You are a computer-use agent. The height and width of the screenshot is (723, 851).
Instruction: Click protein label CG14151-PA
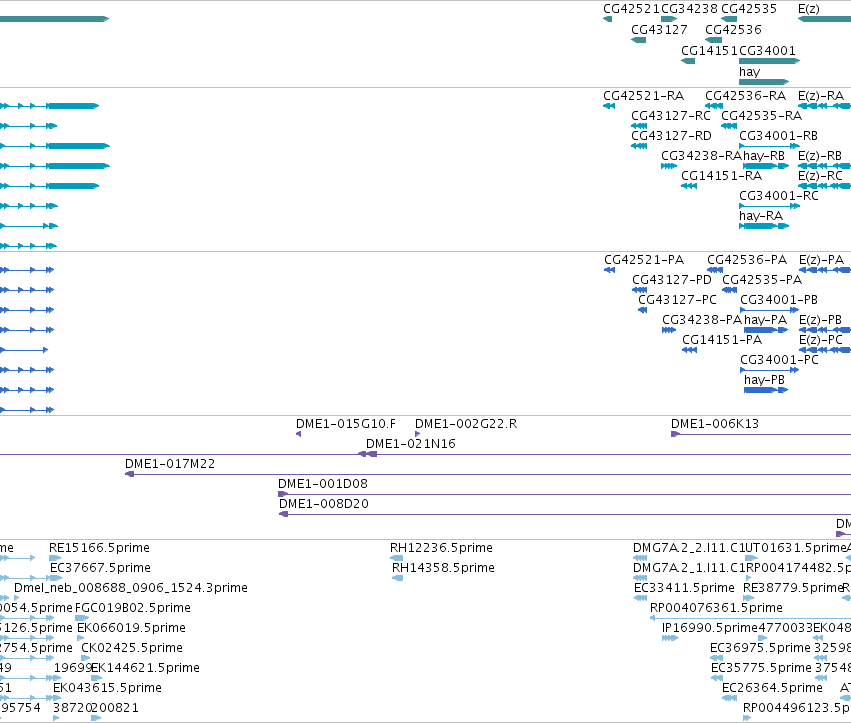point(722,340)
